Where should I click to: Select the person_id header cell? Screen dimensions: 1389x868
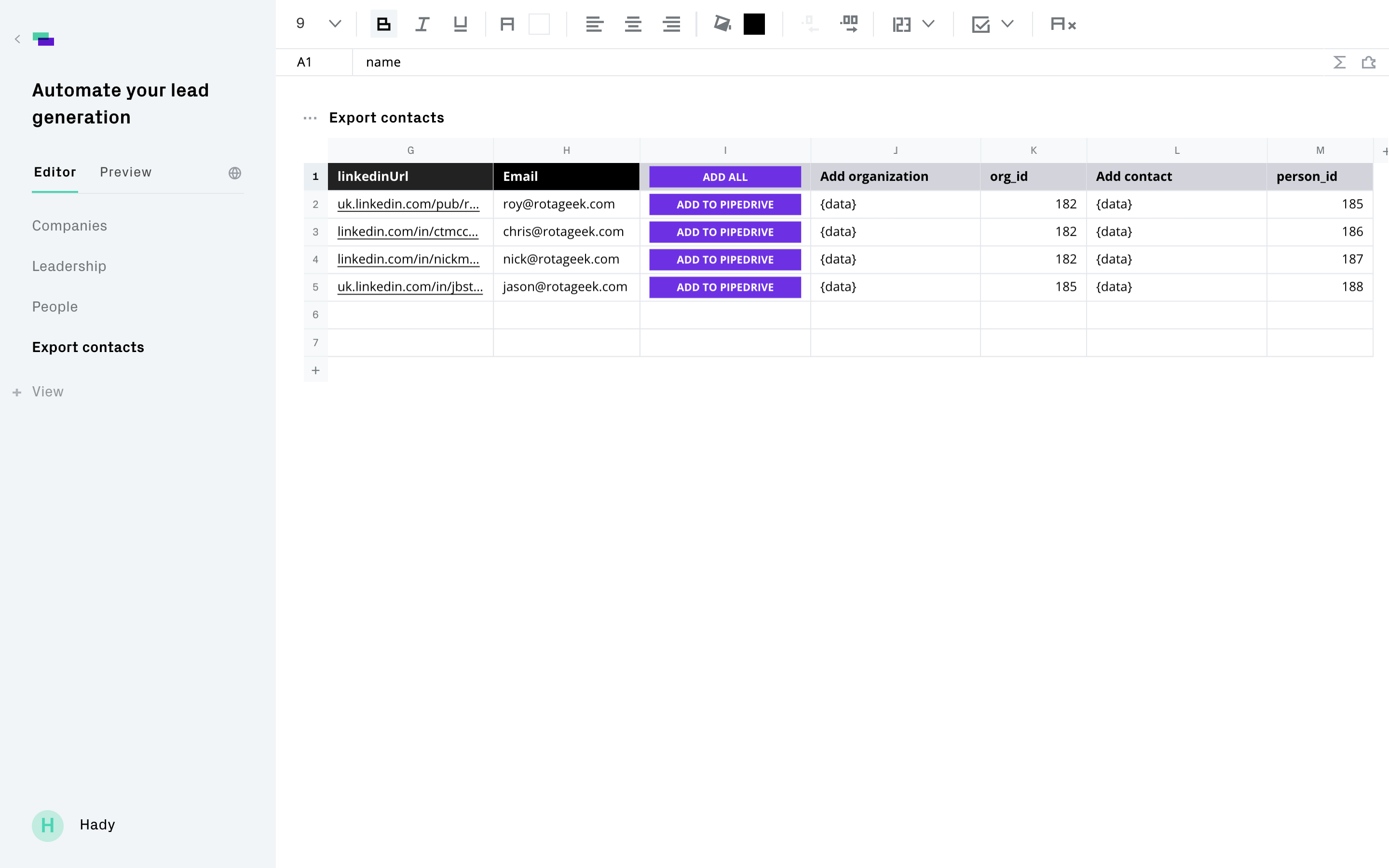tap(1320, 176)
